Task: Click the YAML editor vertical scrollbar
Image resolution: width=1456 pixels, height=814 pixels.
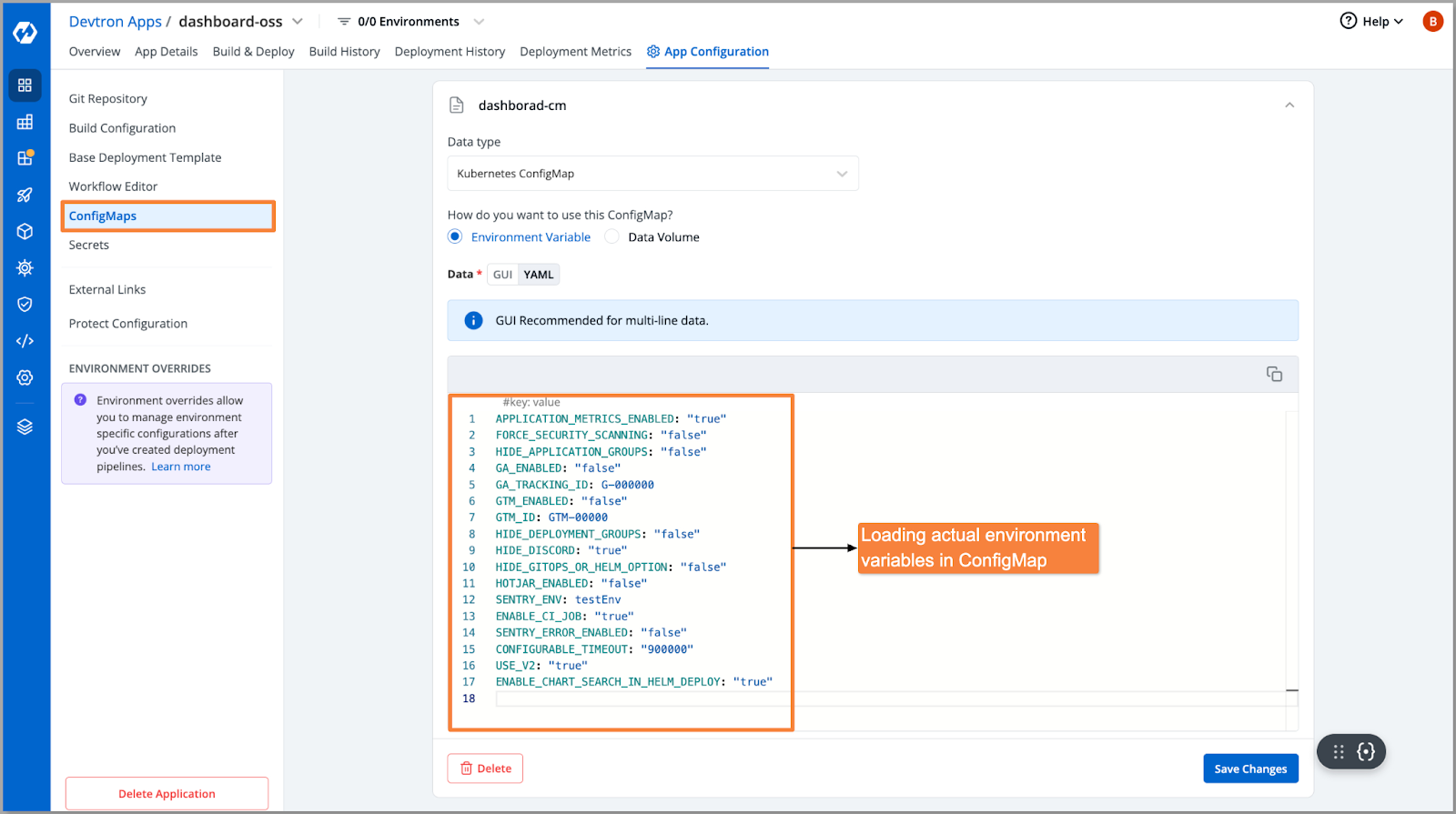Action: [x=1291, y=571]
